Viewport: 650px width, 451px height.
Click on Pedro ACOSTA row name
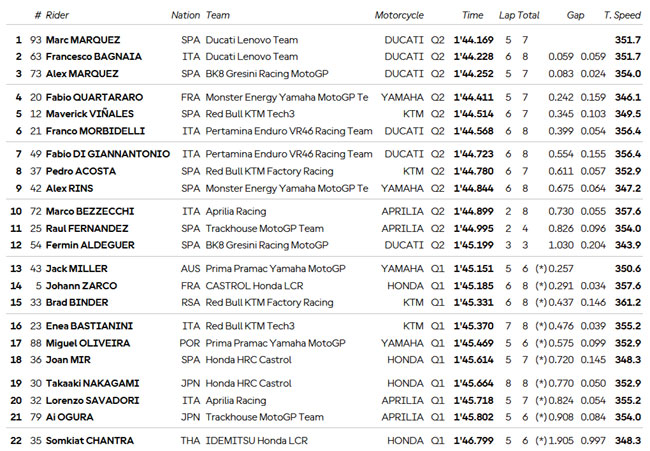pos(80,171)
